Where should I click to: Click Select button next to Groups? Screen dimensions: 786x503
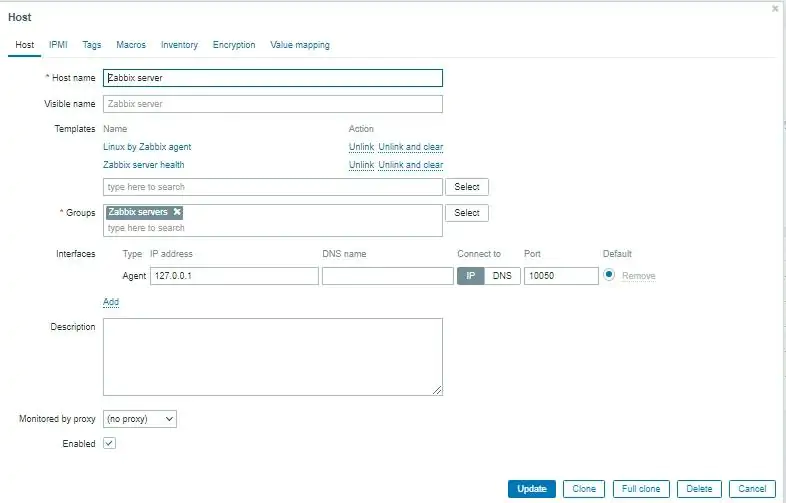tap(467, 213)
